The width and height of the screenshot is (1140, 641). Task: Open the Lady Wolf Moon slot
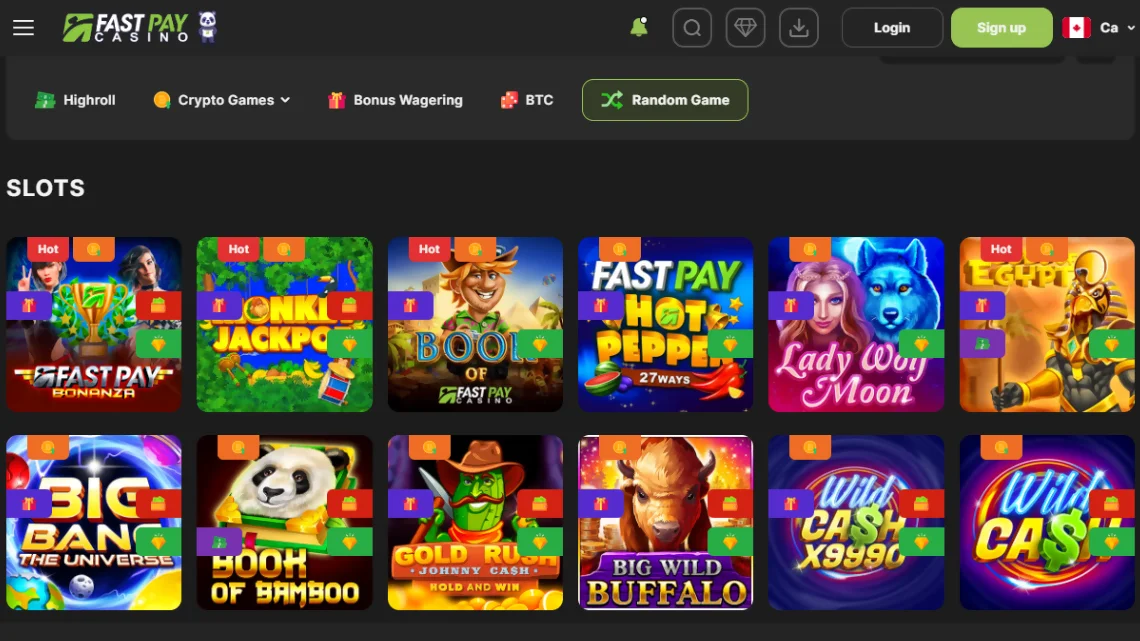[856, 324]
